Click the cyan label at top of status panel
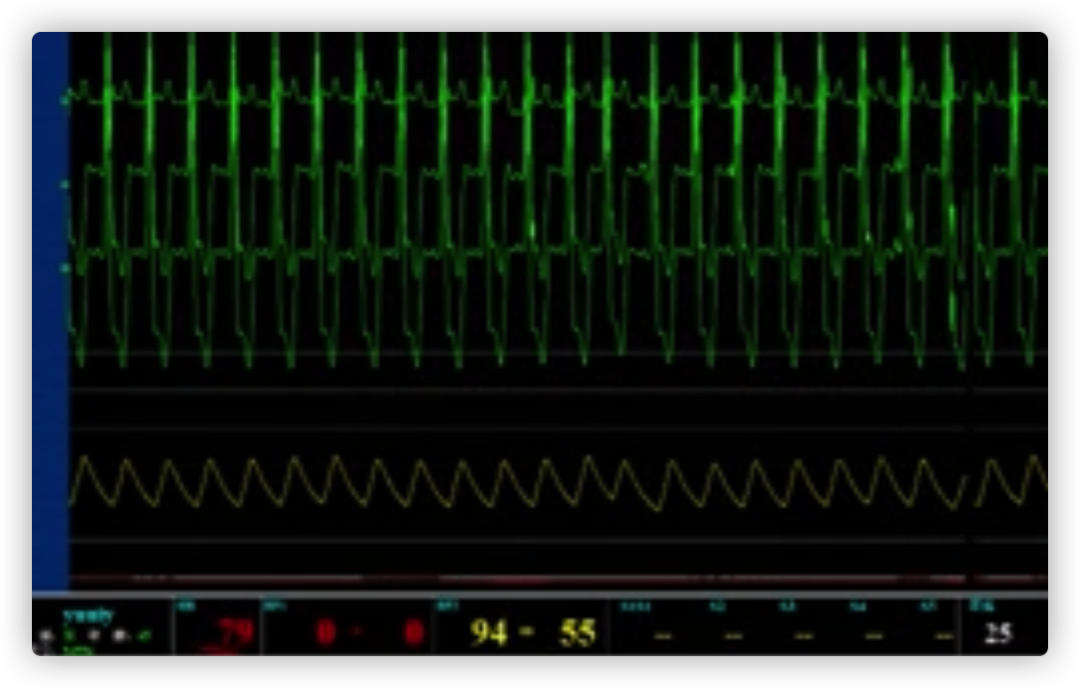This screenshot has width=1080, height=688. point(88,615)
